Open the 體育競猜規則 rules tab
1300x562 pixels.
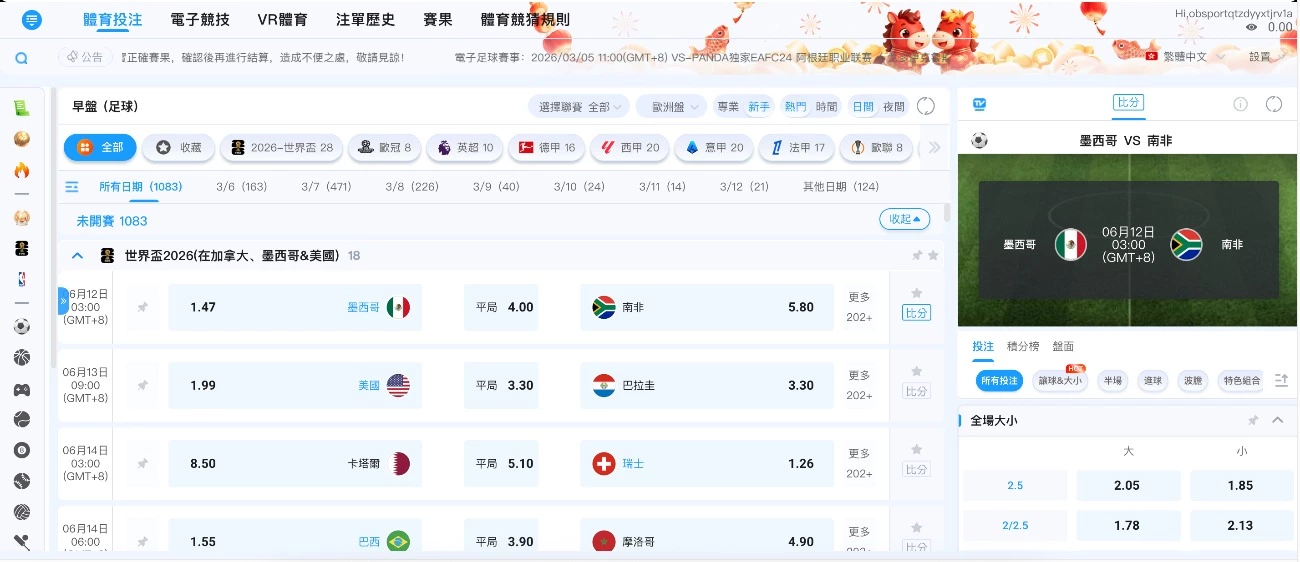[x=525, y=20]
